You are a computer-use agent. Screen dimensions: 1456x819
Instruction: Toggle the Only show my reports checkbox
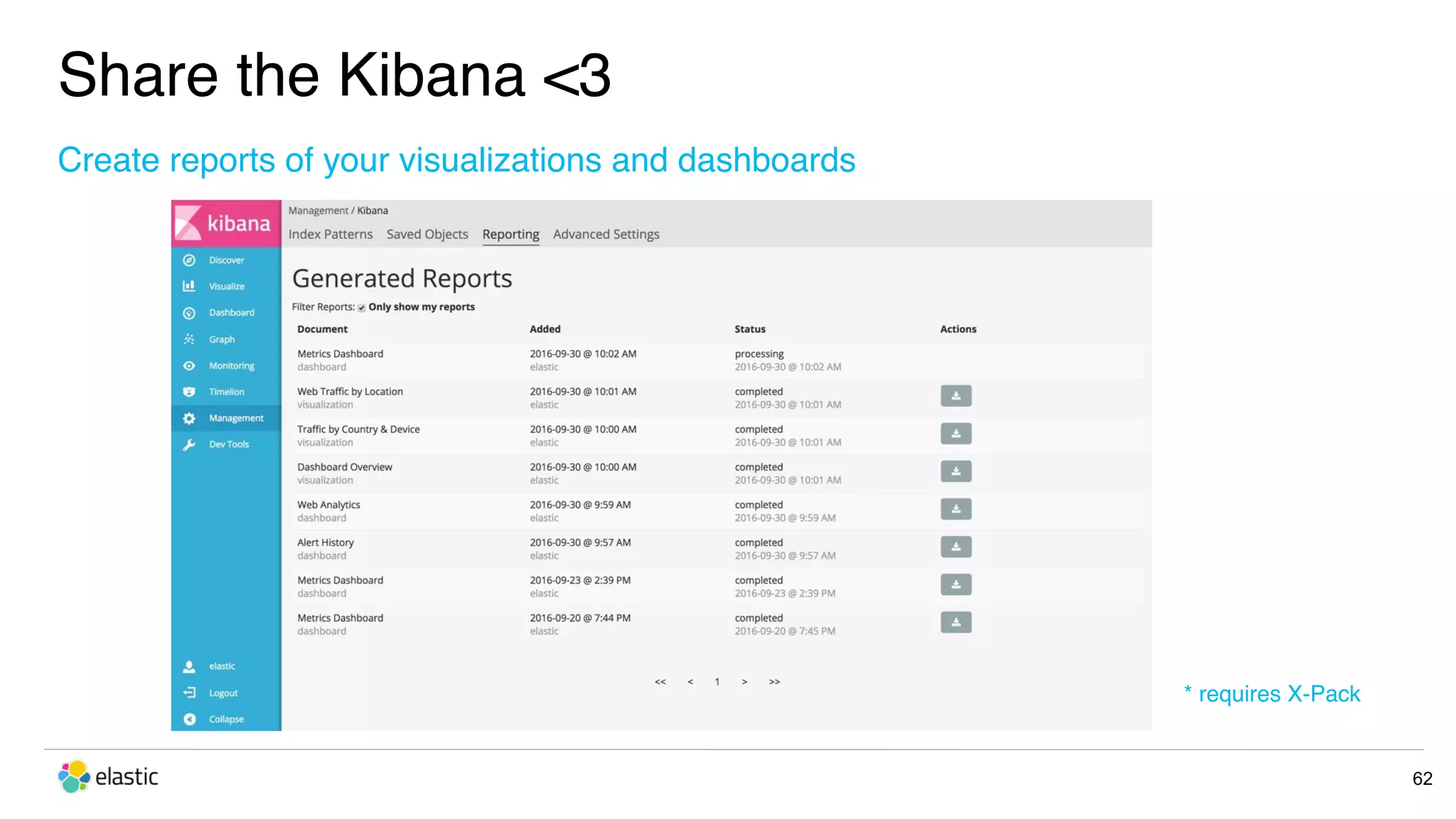click(362, 308)
